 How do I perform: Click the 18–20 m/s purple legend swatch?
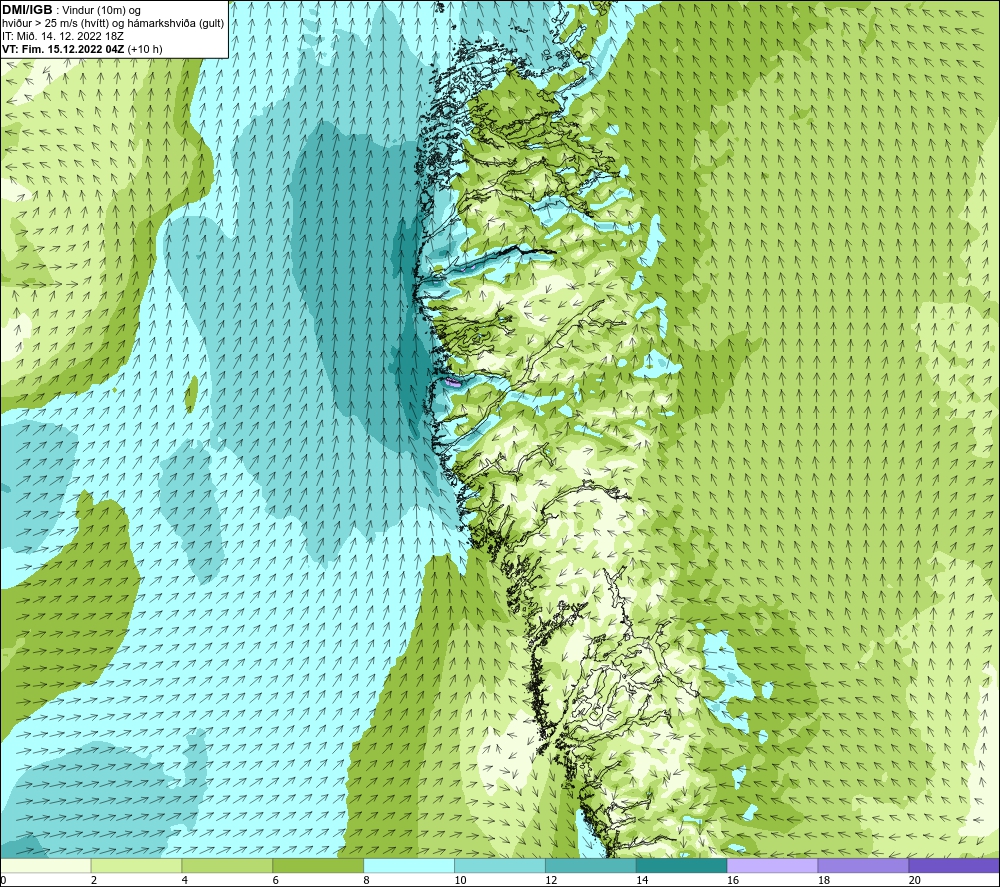(x=863, y=866)
